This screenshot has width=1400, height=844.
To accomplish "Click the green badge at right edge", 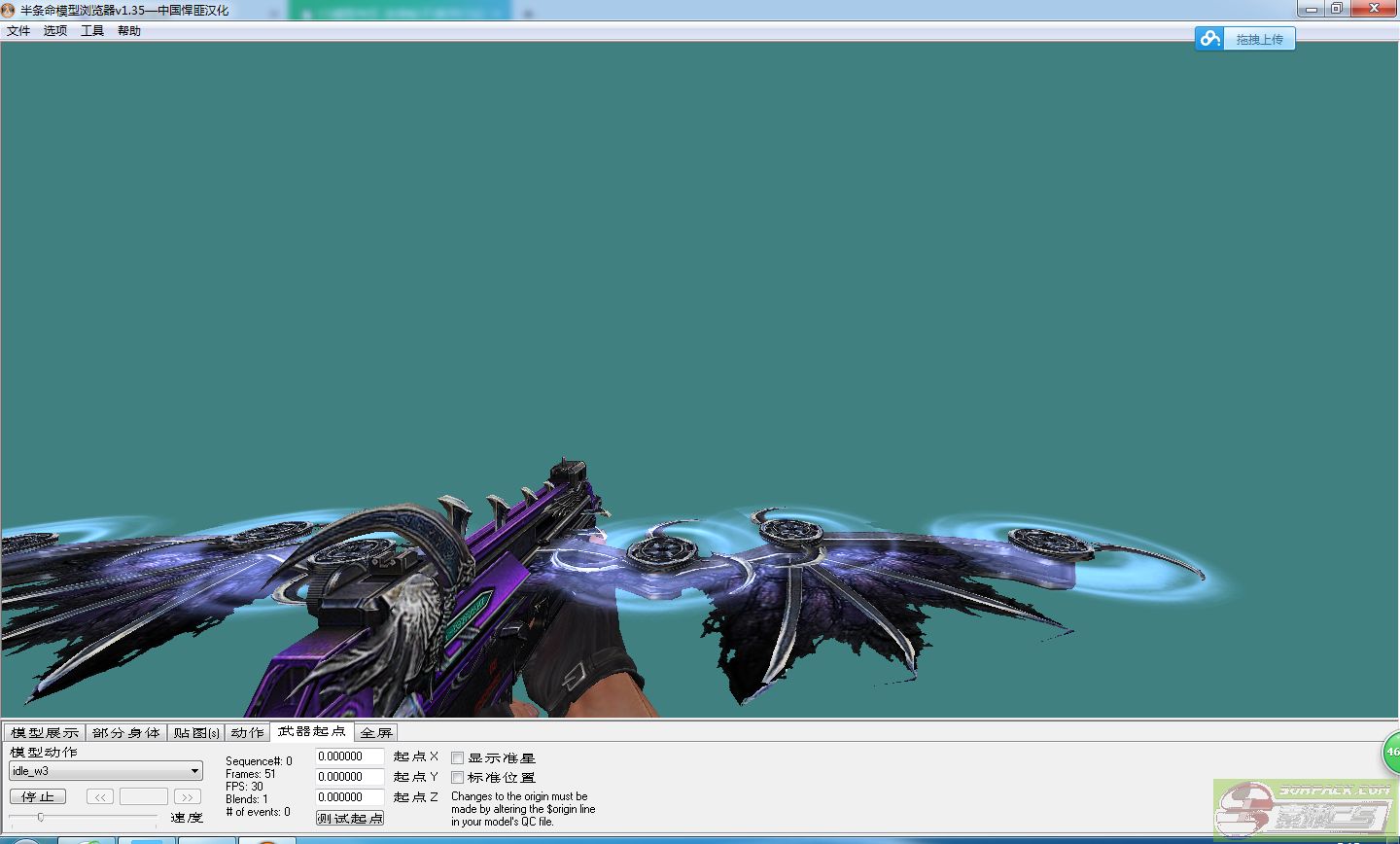I will tap(1391, 752).
